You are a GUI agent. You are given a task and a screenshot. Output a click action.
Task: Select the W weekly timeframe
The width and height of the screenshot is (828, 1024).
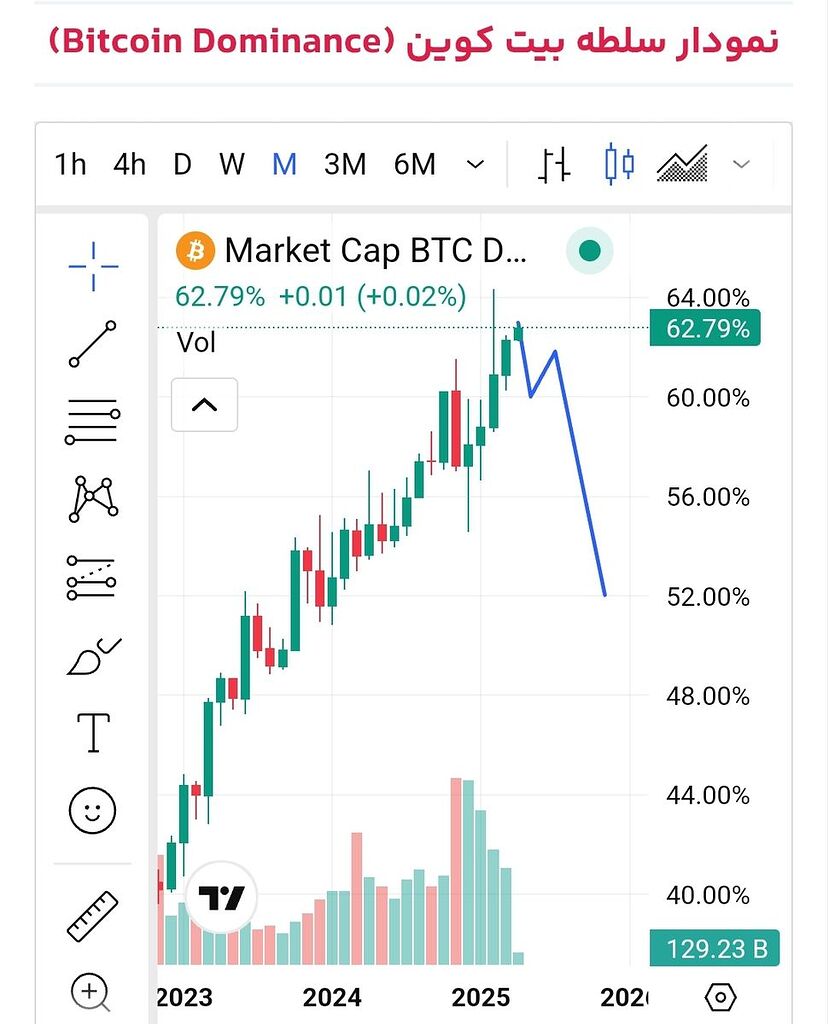[232, 164]
